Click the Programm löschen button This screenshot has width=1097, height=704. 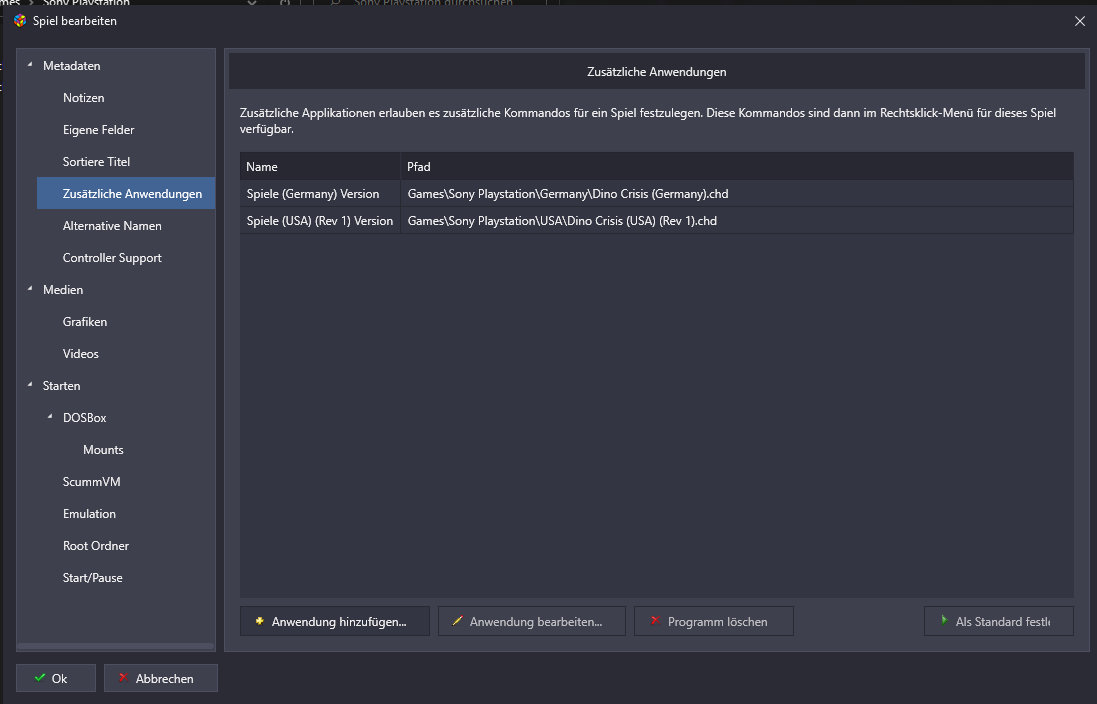tap(714, 621)
